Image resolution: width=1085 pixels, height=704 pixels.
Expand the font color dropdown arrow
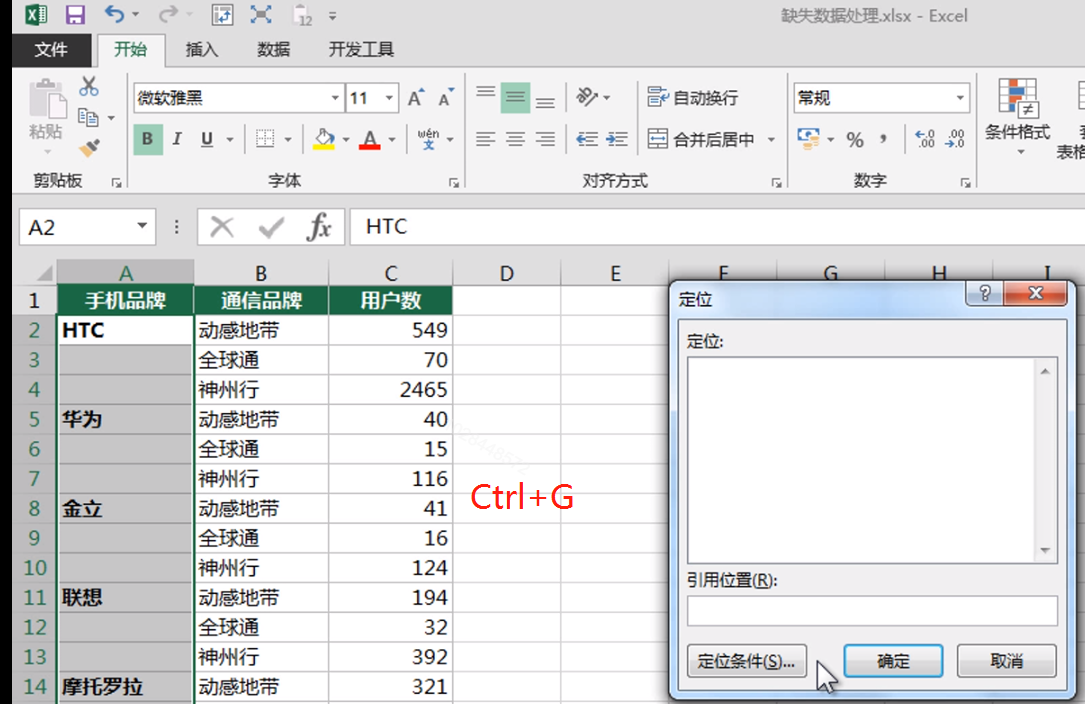[392, 140]
